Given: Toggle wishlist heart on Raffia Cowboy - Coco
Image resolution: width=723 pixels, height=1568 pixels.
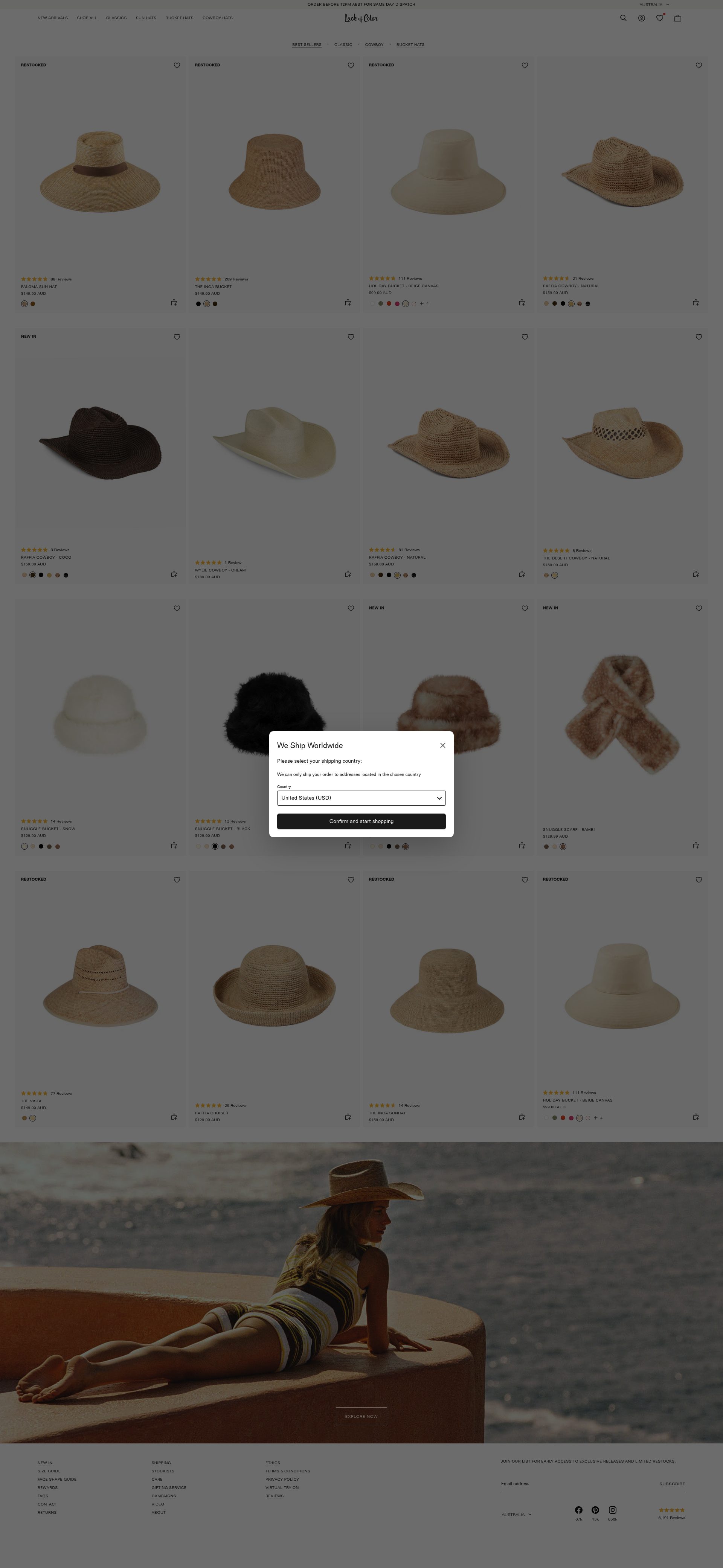Looking at the screenshot, I should (x=177, y=337).
